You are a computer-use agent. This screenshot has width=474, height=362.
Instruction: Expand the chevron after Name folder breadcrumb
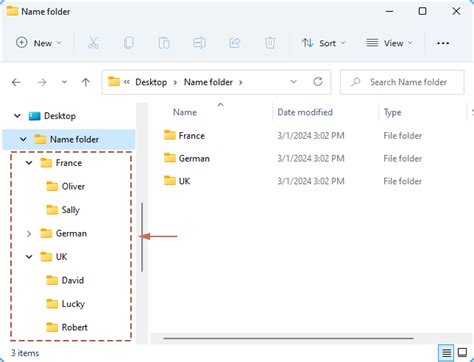pos(241,82)
